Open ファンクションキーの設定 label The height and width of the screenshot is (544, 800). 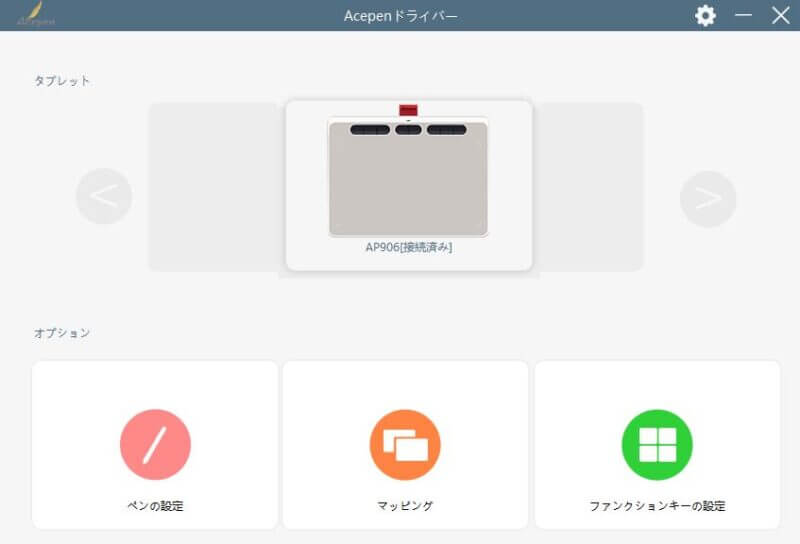[x=657, y=506]
